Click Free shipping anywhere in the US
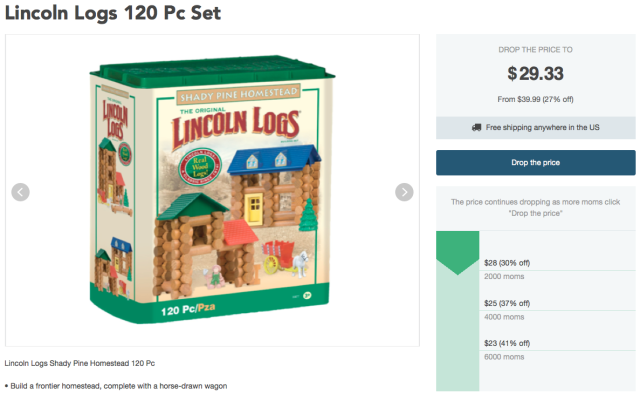Image resolution: width=640 pixels, height=394 pixels. pyautogui.click(x=542, y=127)
